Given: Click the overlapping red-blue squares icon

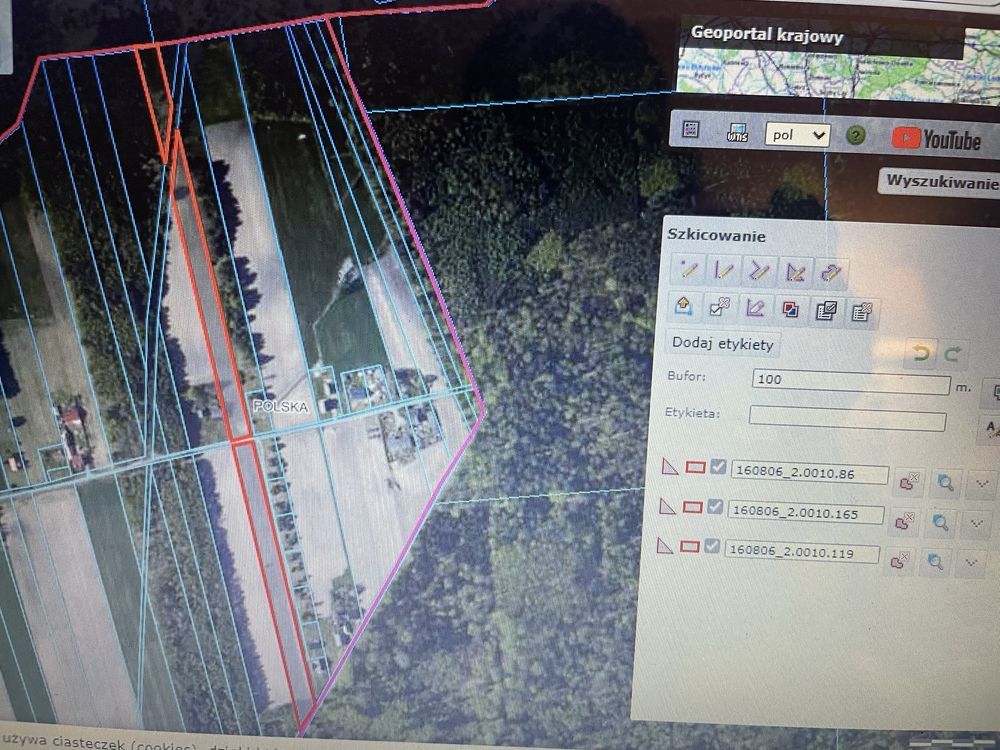Looking at the screenshot, I should [790, 310].
